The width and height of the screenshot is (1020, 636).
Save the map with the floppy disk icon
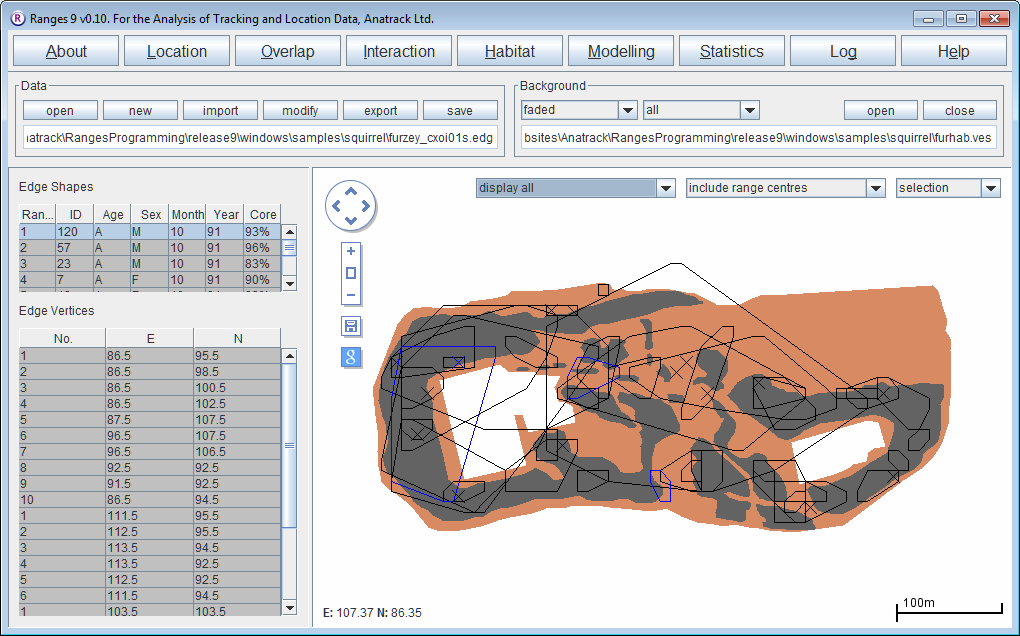click(x=351, y=326)
